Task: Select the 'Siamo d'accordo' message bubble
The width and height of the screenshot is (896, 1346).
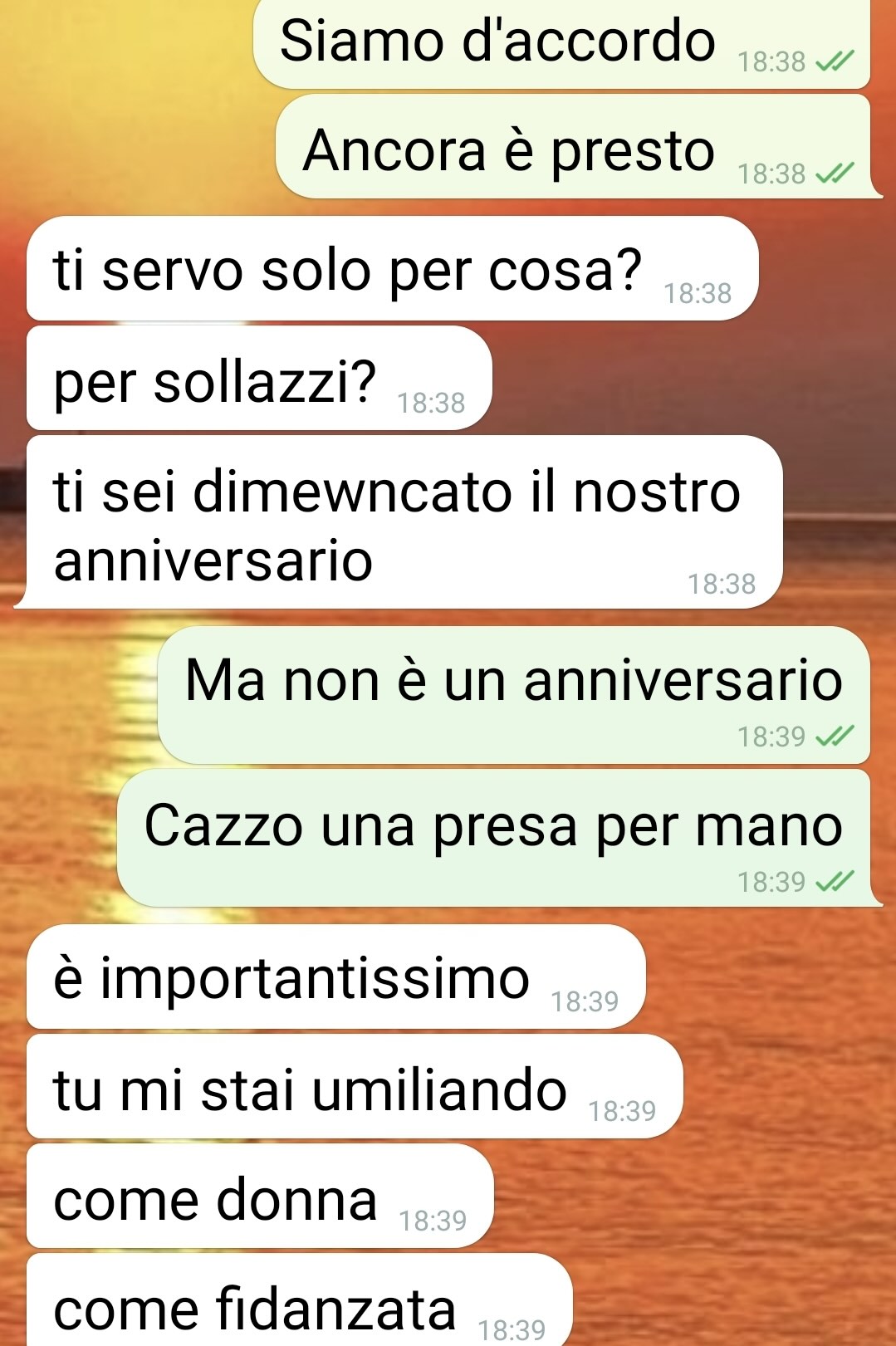Action: pyautogui.click(x=561, y=43)
